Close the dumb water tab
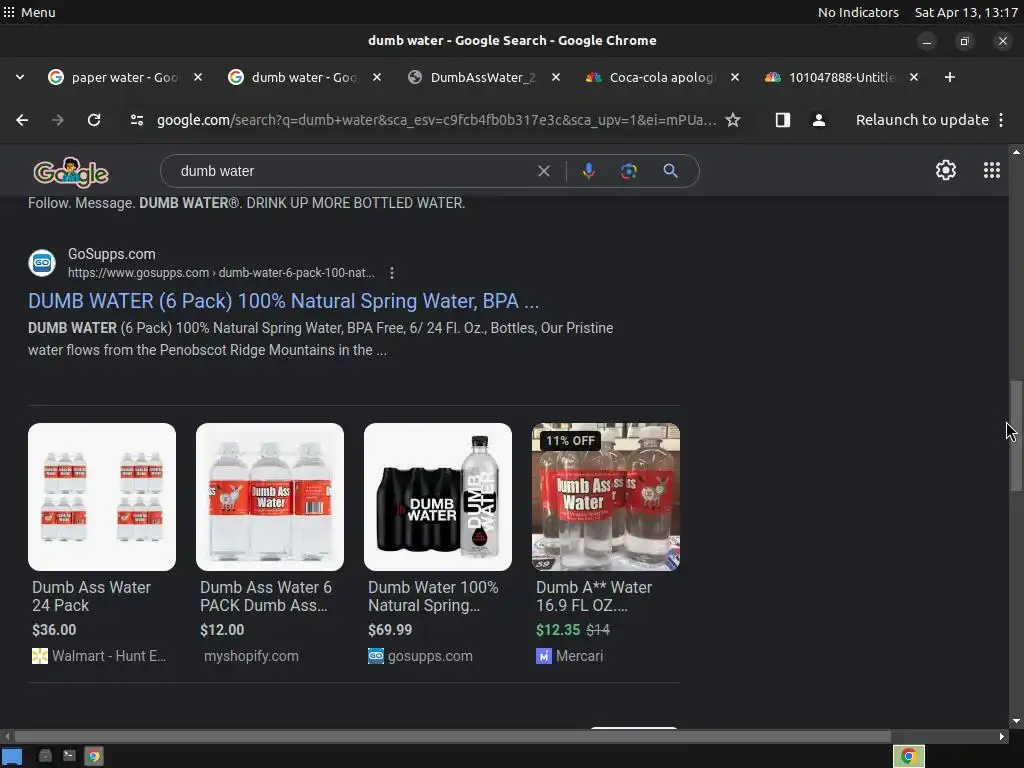The width and height of the screenshot is (1024, 768). (x=377, y=77)
